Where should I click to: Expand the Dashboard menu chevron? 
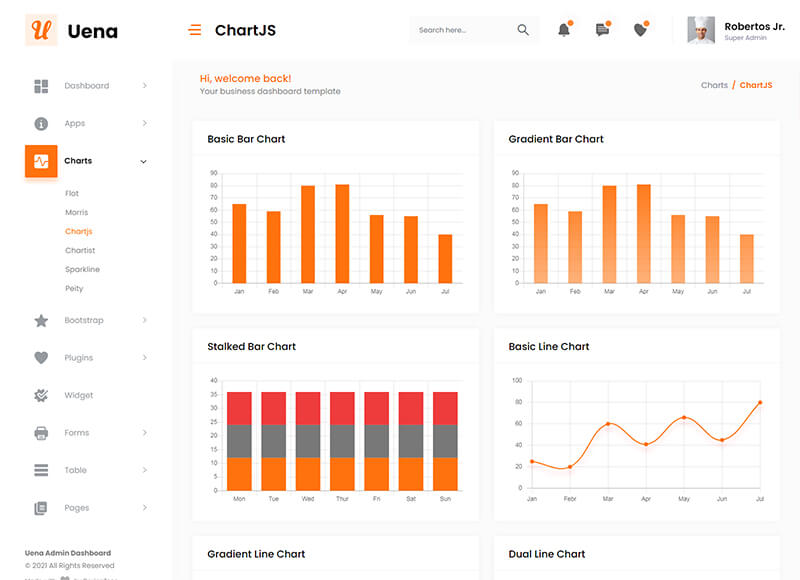coord(144,86)
